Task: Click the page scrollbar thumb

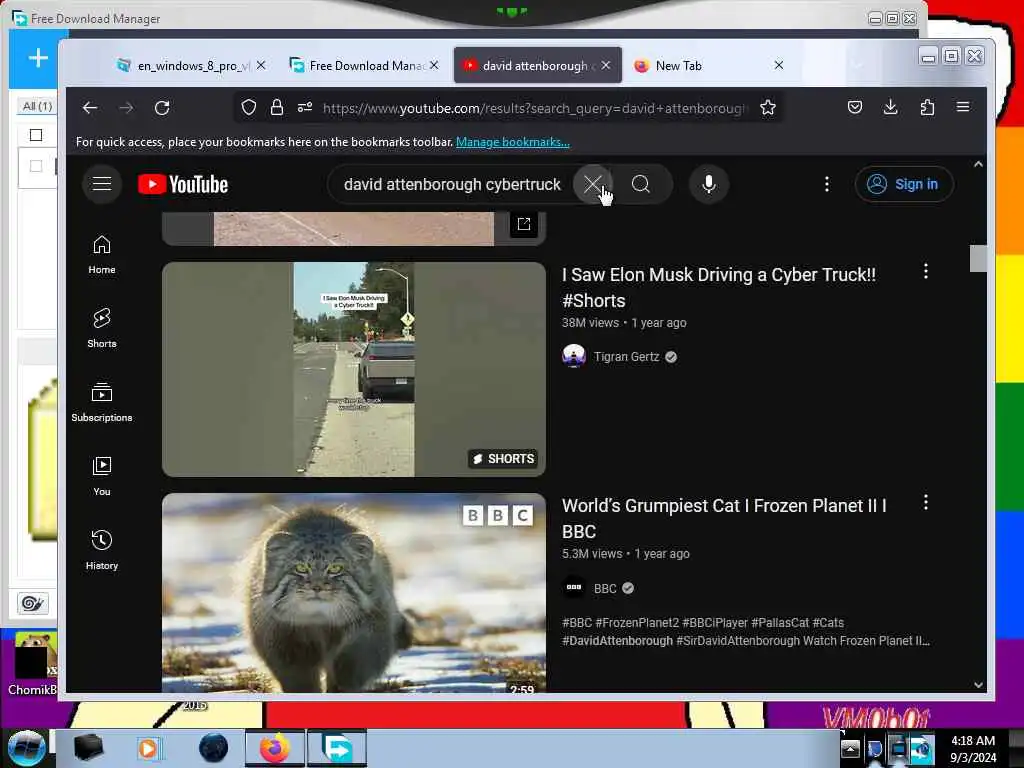Action: 978,258
